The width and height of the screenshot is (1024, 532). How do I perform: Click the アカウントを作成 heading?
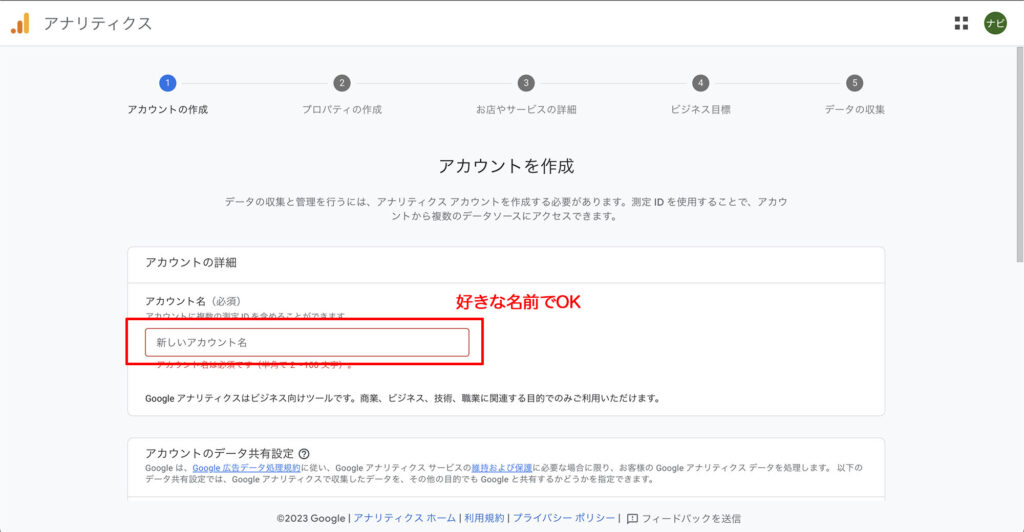coord(506,166)
